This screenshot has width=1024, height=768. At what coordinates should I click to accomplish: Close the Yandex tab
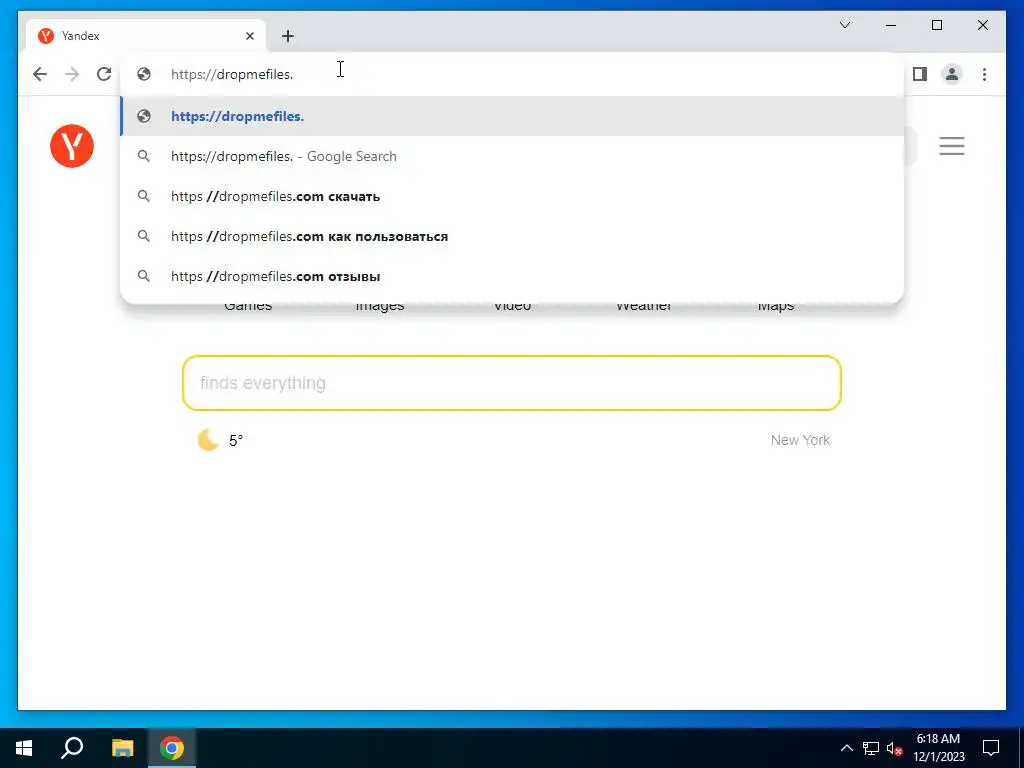[x=249, y=36]
